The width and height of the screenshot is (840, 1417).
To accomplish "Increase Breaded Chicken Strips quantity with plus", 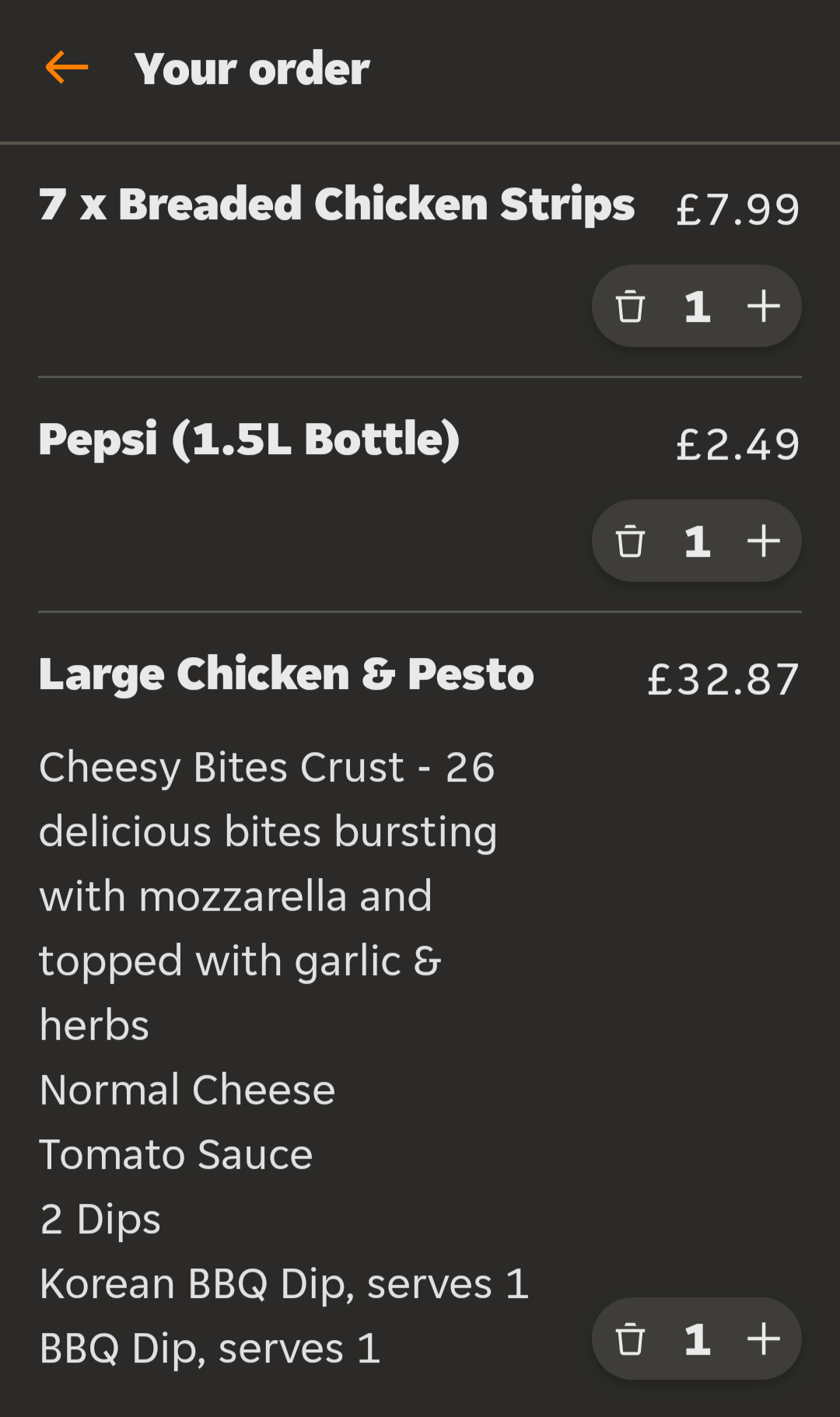I will pos(763,306).
